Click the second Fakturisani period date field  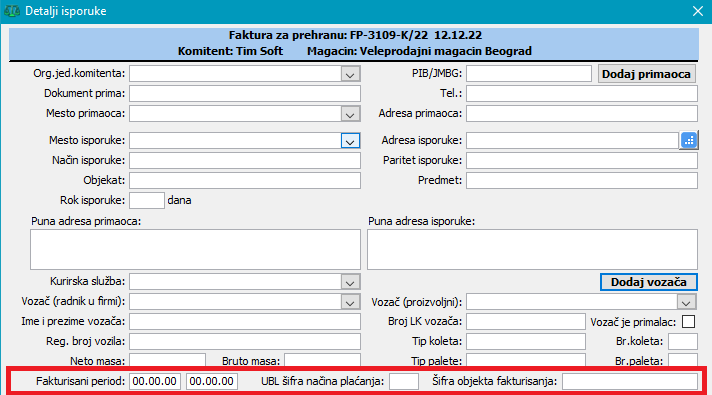tap(212, 381)
